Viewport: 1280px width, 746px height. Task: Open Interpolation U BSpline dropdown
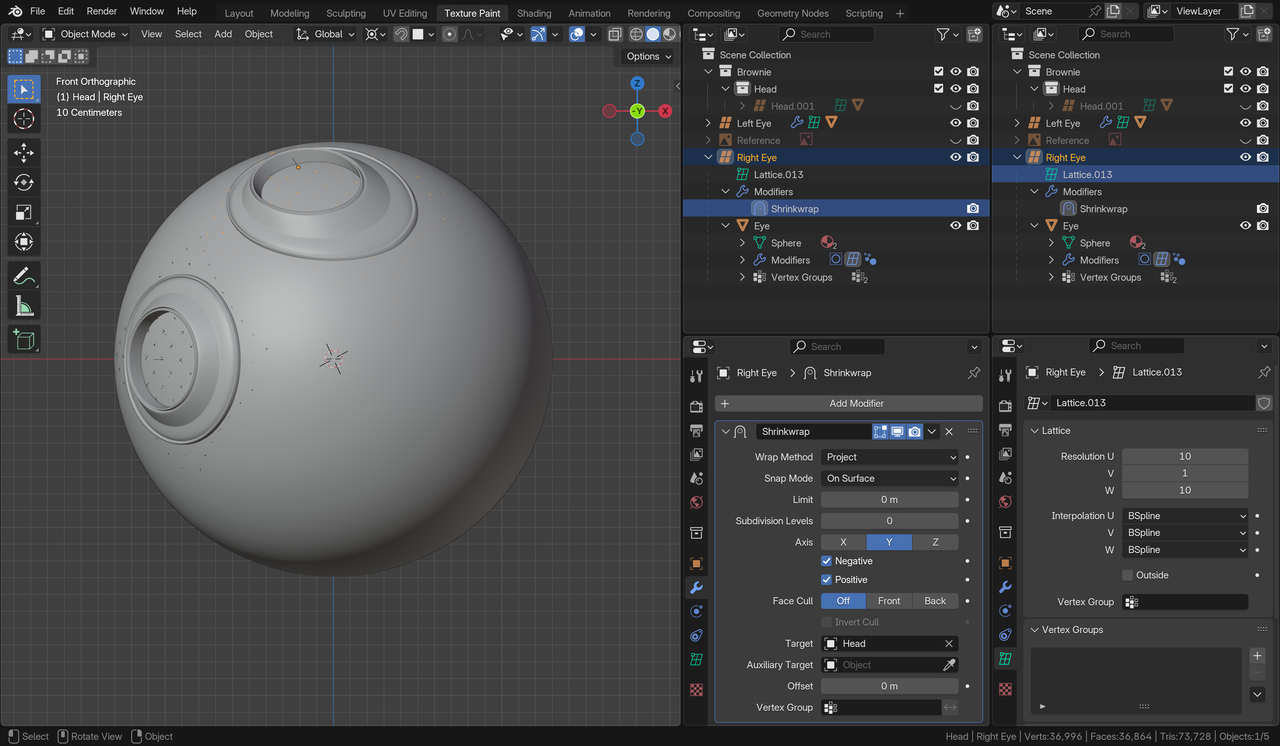1185,516
